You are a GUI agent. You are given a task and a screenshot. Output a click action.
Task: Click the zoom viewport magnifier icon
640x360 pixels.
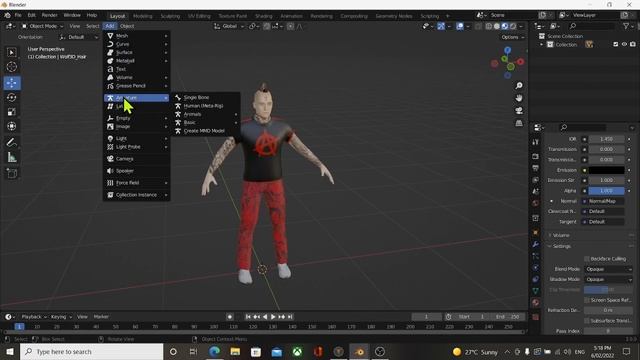click(519, 86)
